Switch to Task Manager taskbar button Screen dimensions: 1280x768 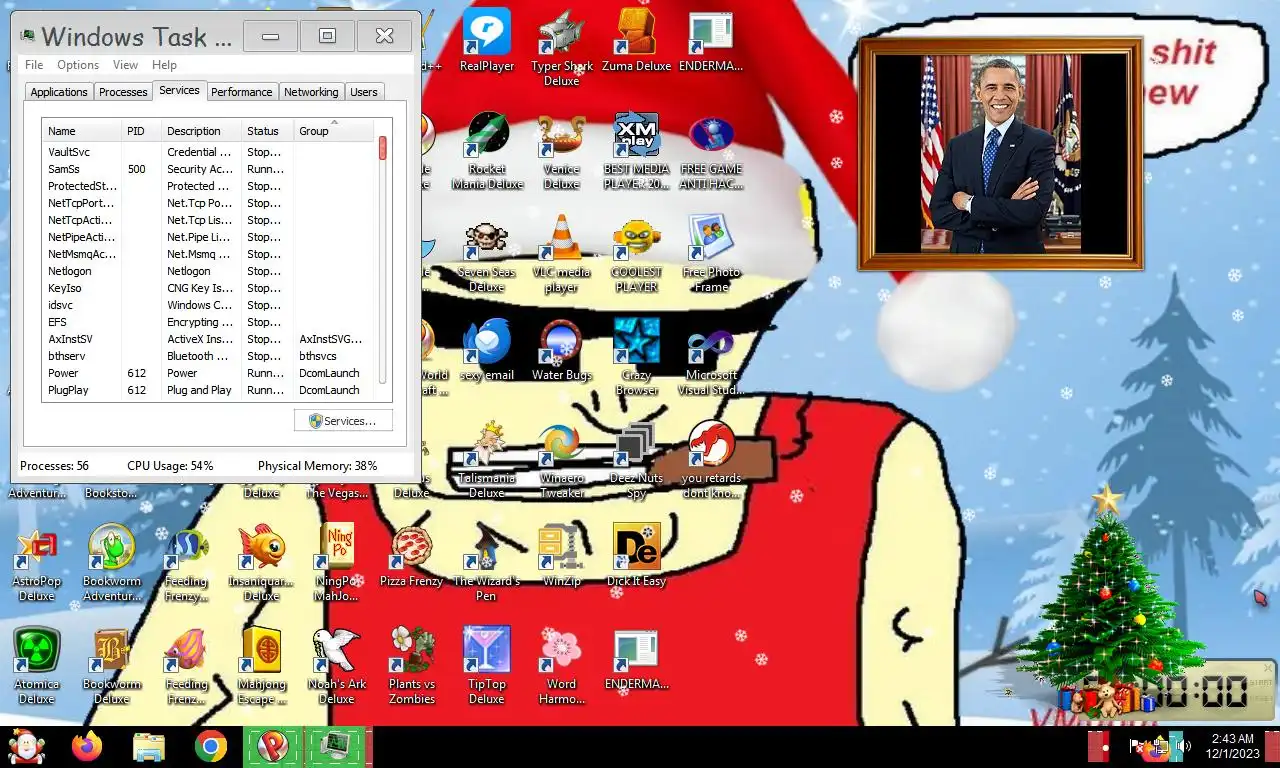(x=334, y=746)
